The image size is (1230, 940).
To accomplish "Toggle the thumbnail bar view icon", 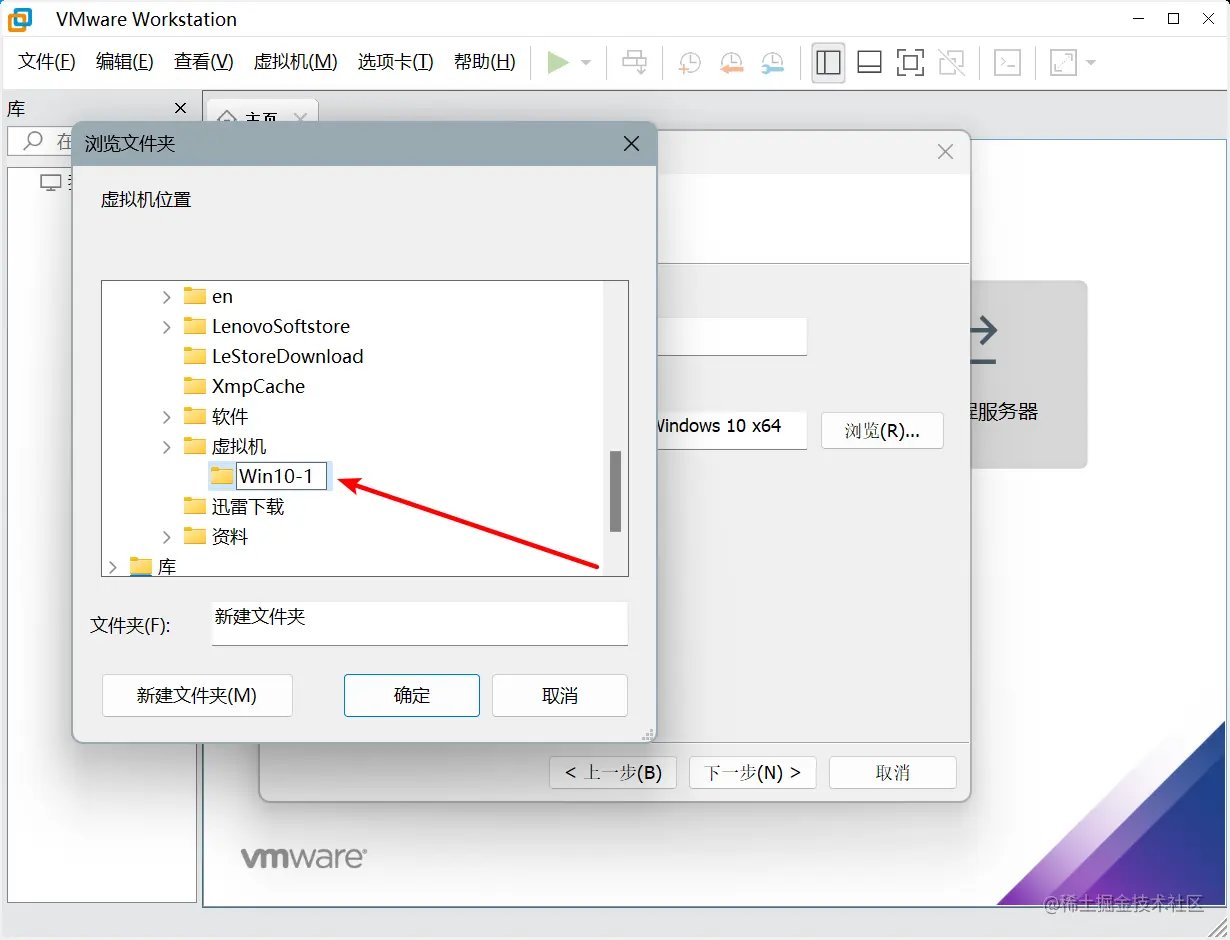I will point(869,63).
